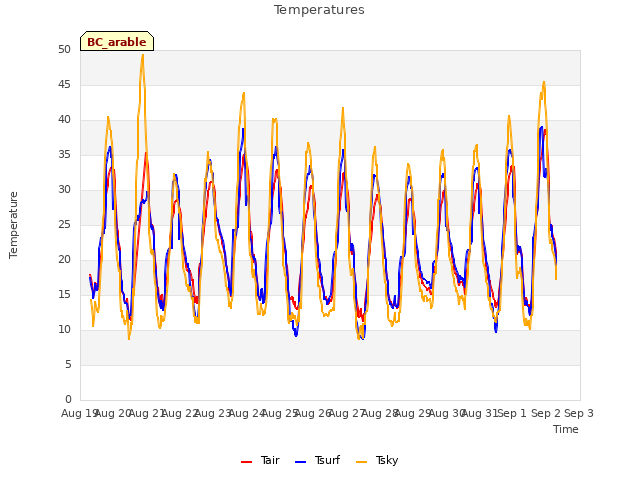The image size is (640, 480).
Task: Click the 25 y-axis tick label
Action: coord(64,224)
